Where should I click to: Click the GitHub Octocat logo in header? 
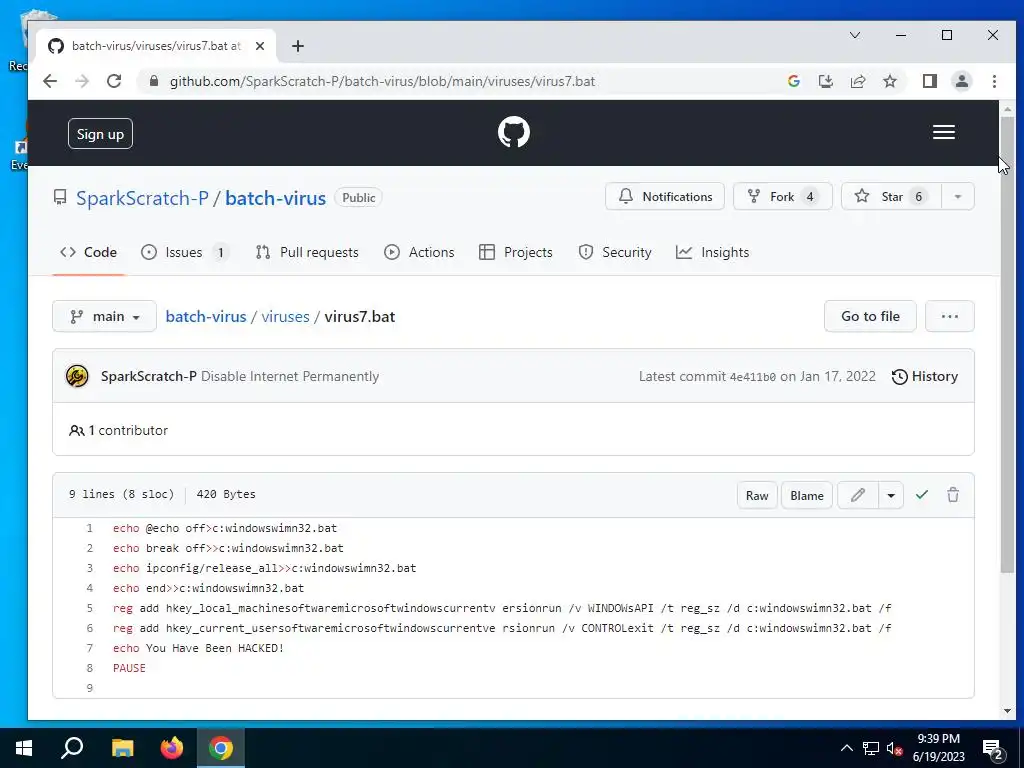pyautogui.click(x=513, y=133)
